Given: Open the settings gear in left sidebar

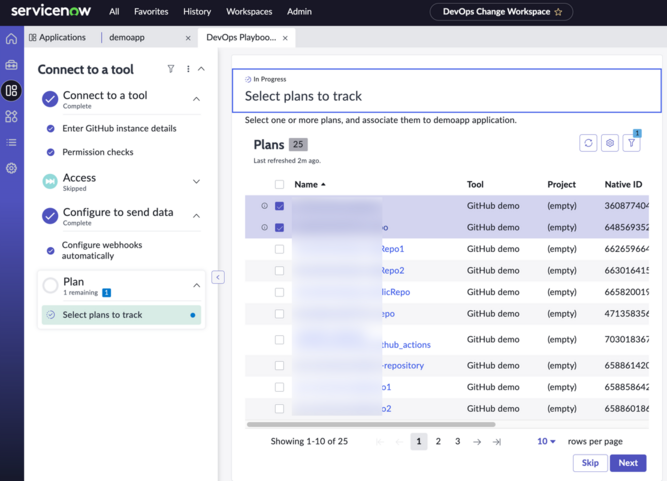Looking at the screenshot, I should (x=11, y=168).
